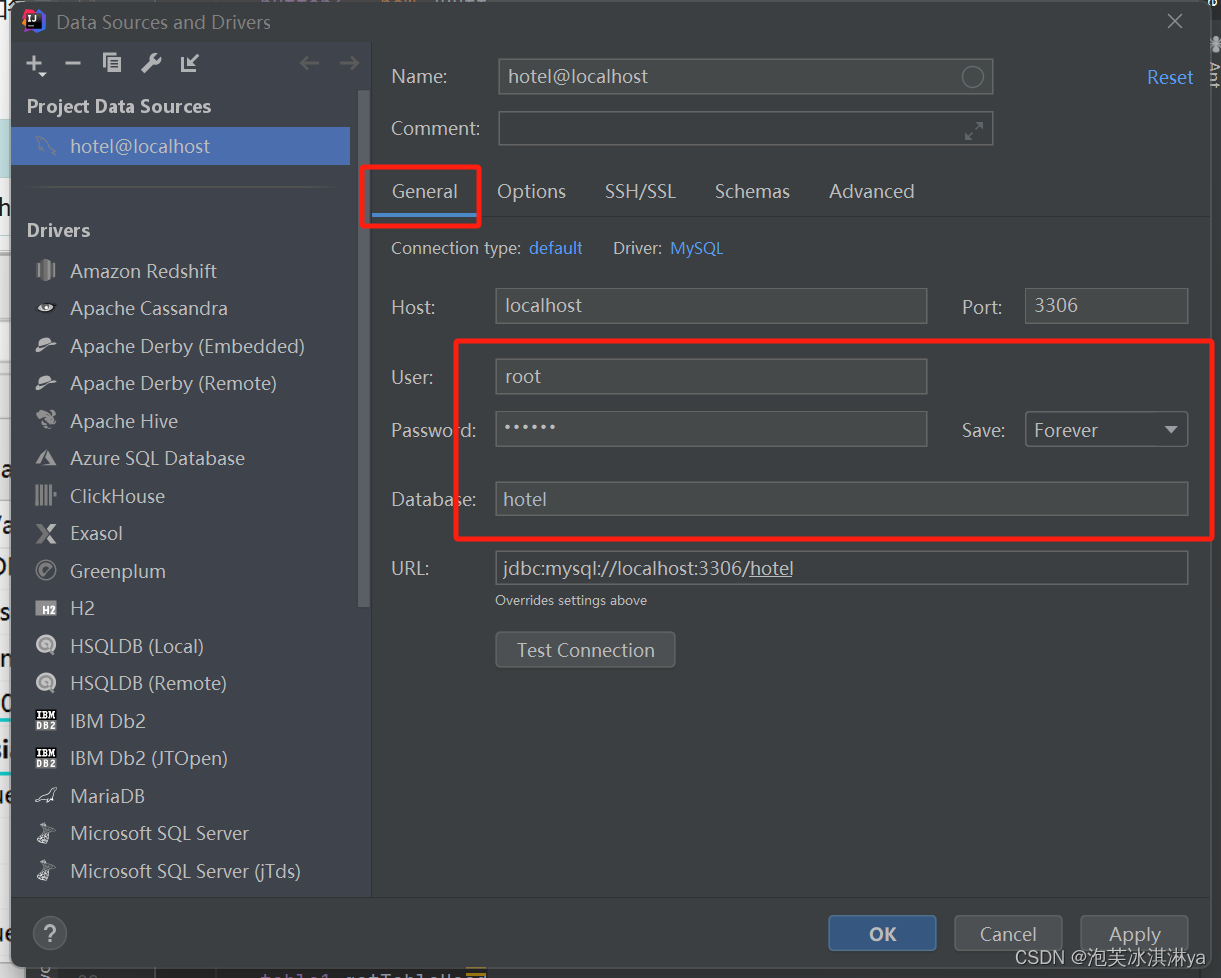
Task: Open driver settings with the wrench icon
Action: (150, 63)
